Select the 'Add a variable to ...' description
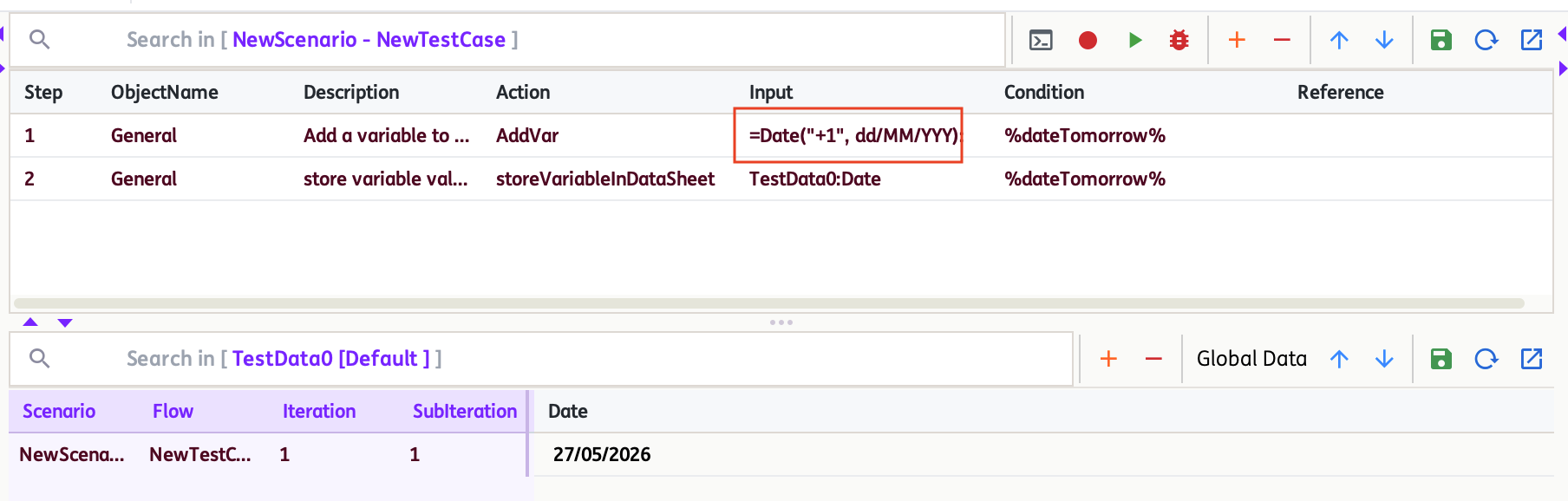This screenshot has height=501, width=1568. click(386, 136)
